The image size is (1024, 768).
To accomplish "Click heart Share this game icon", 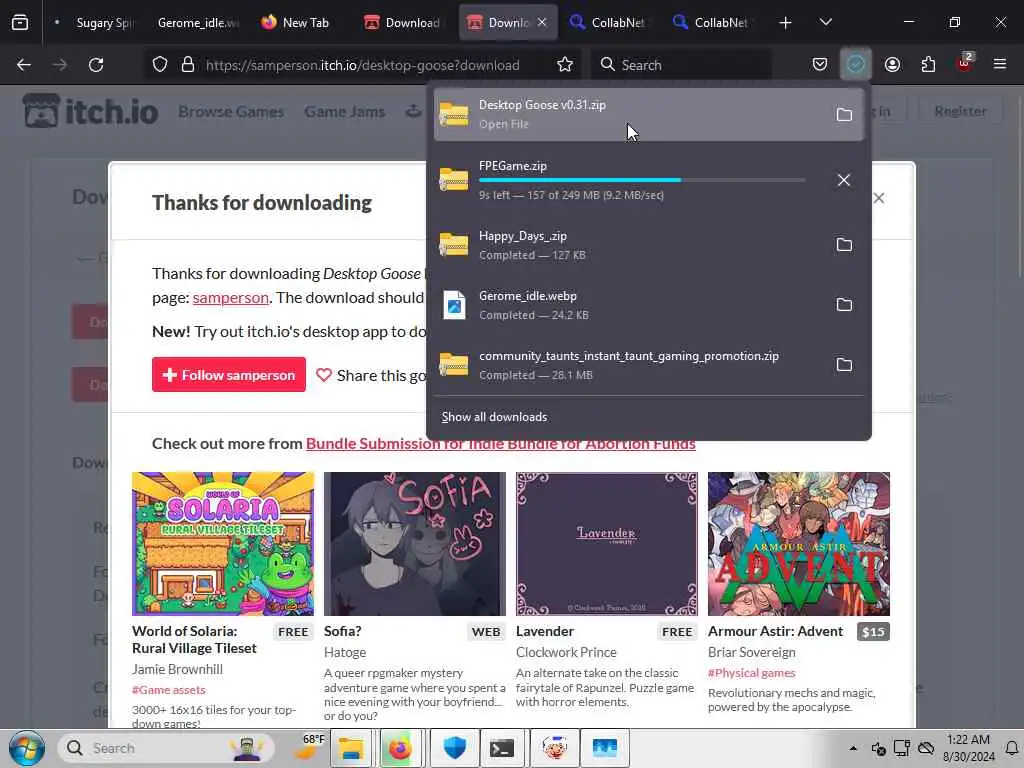I will tap(324, 375).
